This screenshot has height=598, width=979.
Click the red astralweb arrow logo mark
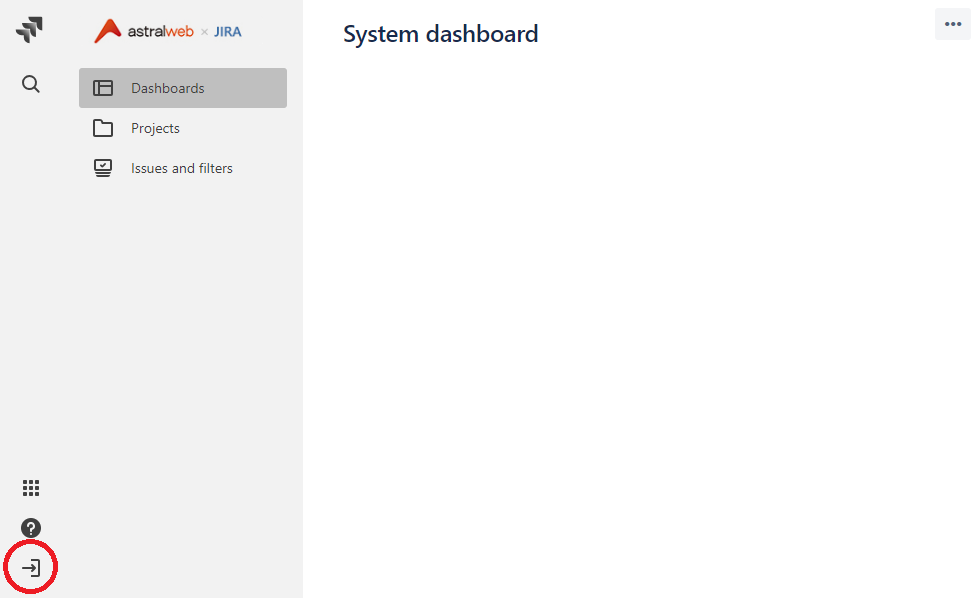(107, 31)
